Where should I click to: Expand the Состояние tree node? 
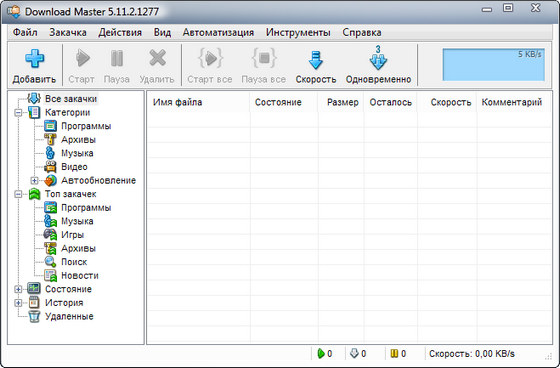[x=18, y=289]
